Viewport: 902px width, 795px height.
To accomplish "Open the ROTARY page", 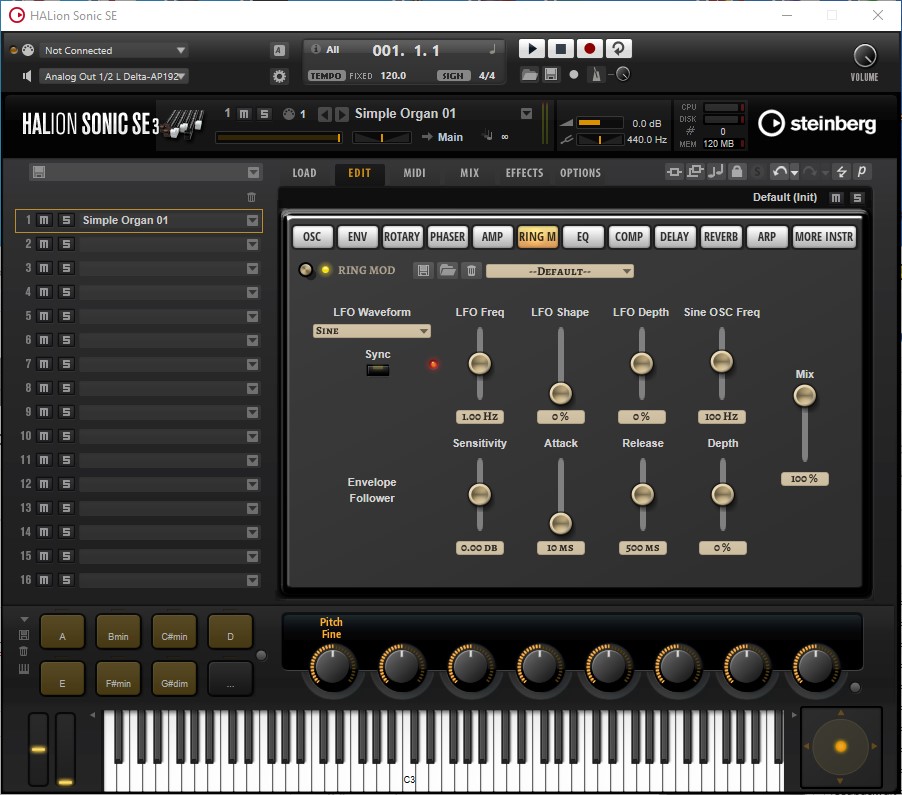I will (402, 237).
